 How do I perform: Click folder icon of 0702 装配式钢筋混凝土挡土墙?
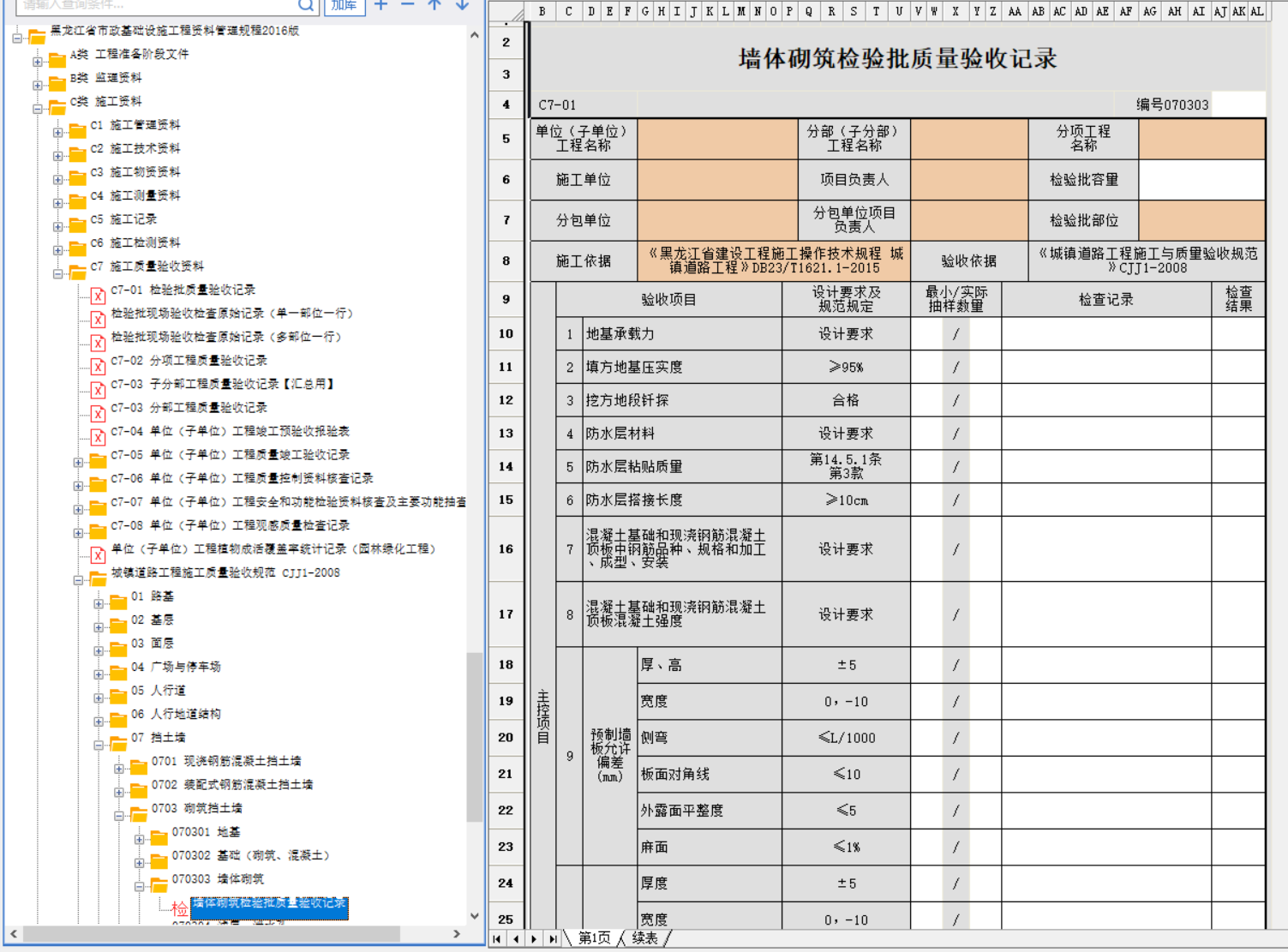(x=139, y=791)
